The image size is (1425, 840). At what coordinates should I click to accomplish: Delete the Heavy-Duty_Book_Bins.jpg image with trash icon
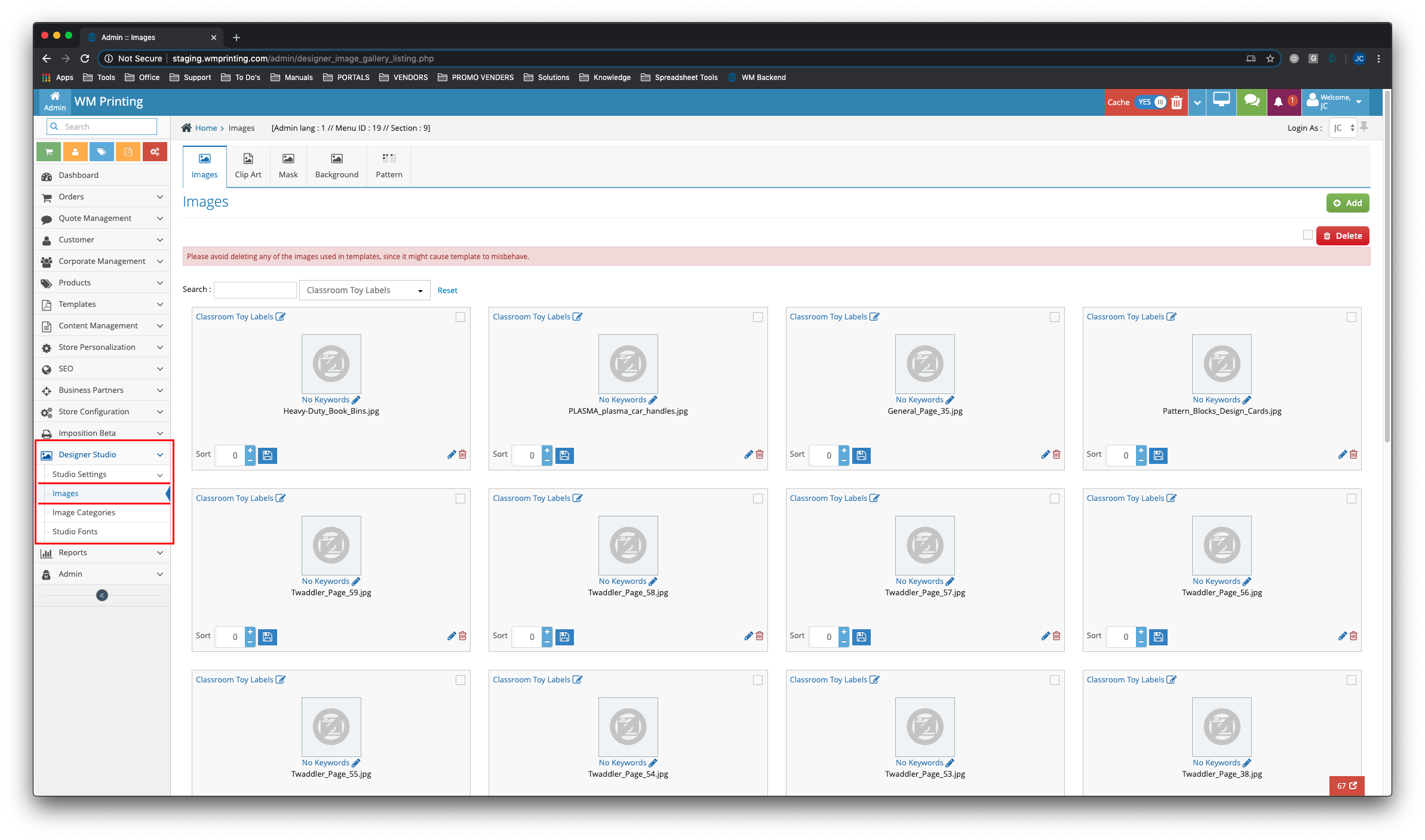point(463,454)
